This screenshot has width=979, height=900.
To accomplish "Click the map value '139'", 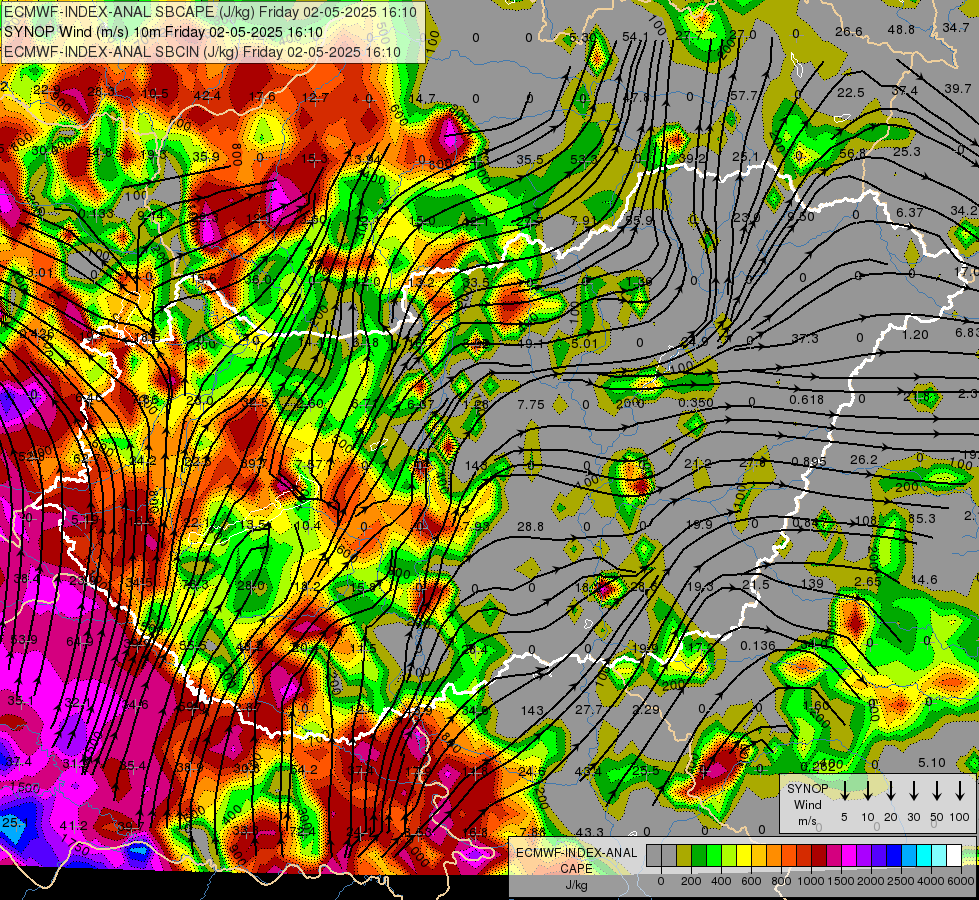I will coord(812,583).
